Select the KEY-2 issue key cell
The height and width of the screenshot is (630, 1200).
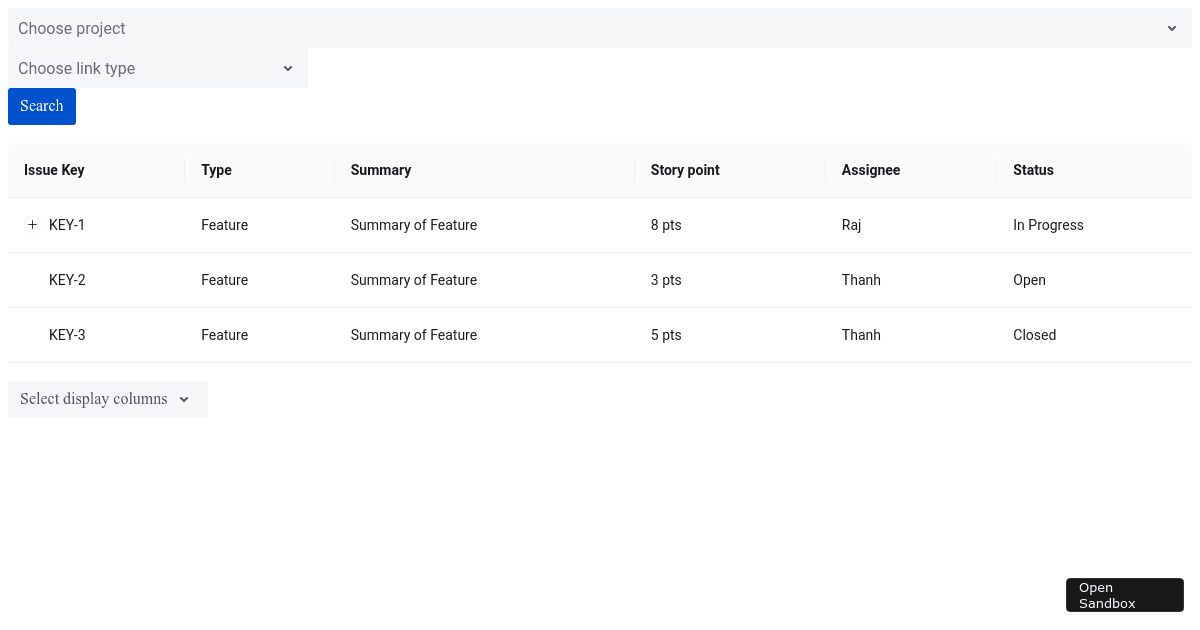tap(67, 280)
